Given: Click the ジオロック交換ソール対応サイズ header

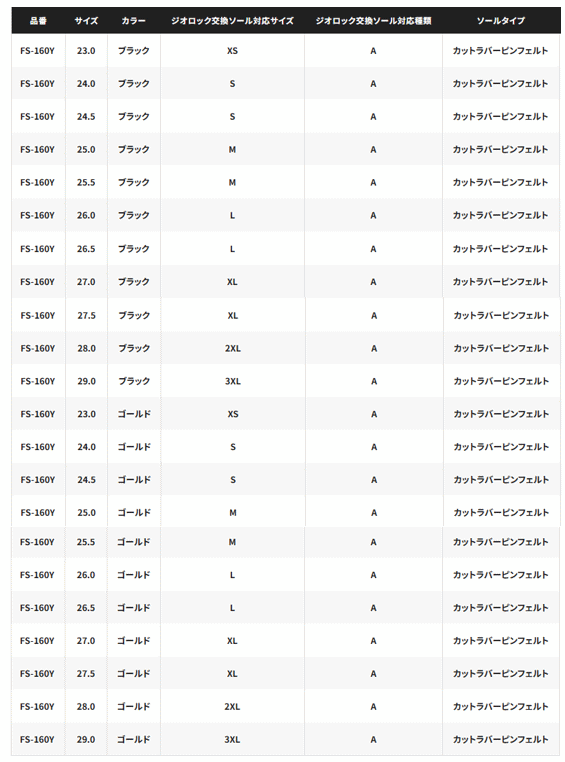Looking at the screenshot, I should pos(232,21).
